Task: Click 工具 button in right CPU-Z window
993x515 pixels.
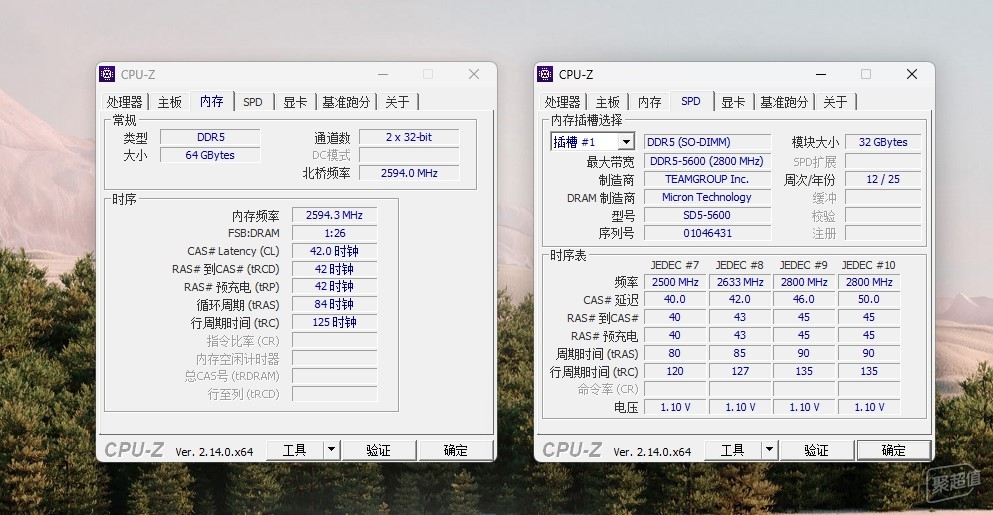Action: pyautogui.click(x=733, y=450)
